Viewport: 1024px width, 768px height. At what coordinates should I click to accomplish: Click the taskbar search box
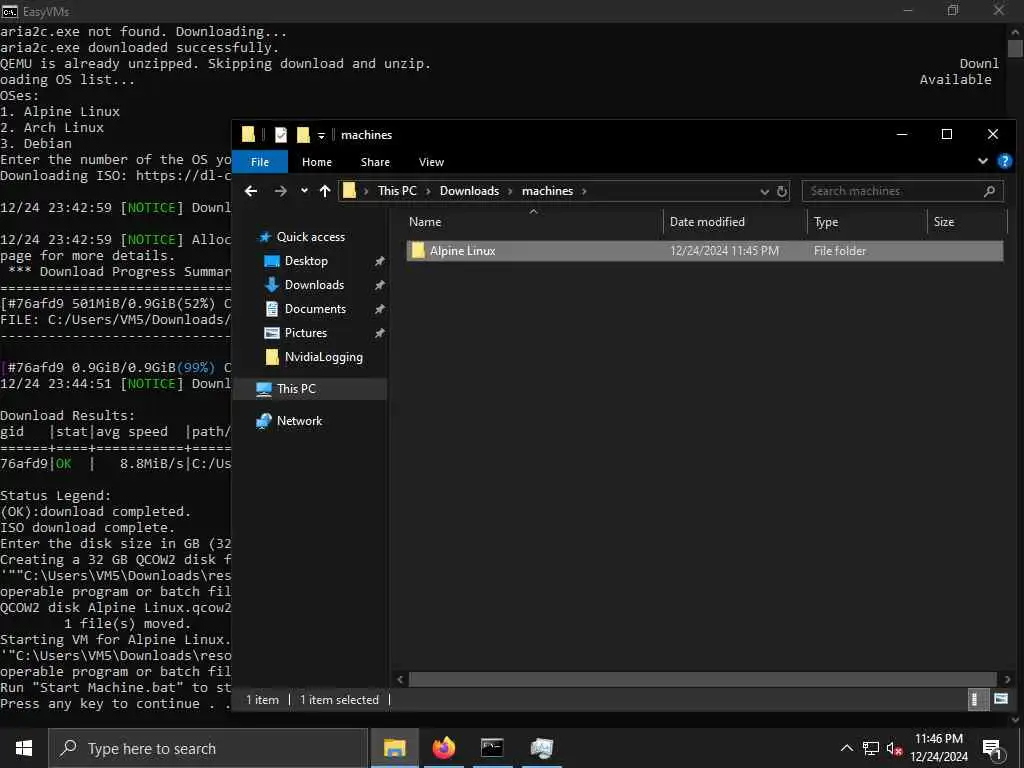(208, 748)
